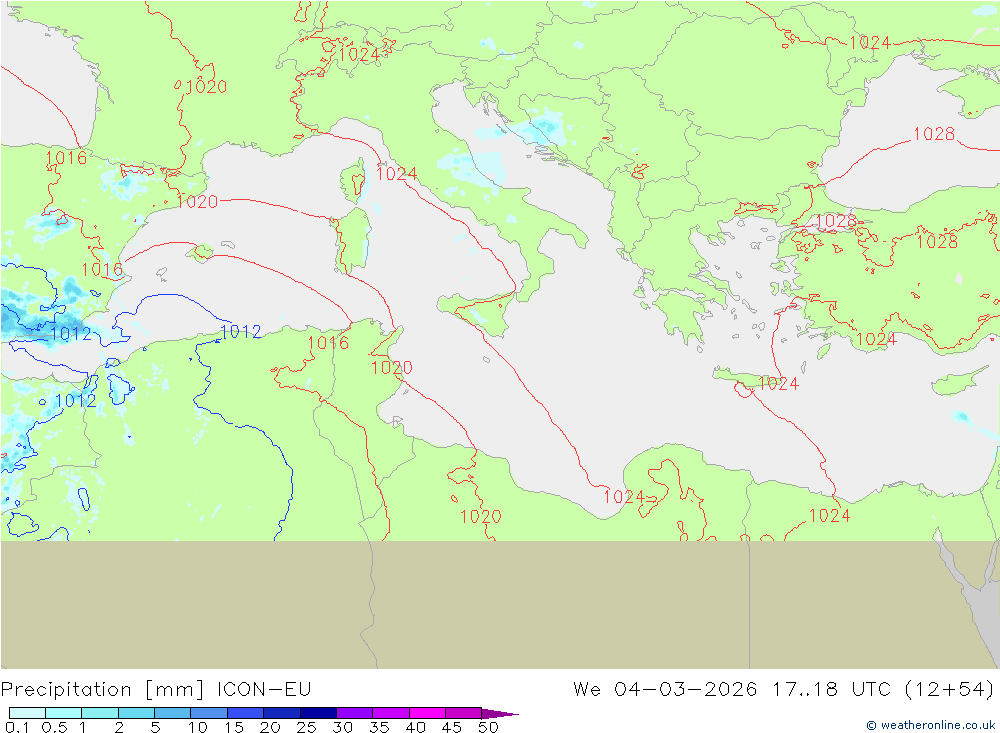Open the weatheronline.co.uk copyright link
Viewport: 1000px width, 733px height.
pyautogui.click(x=930, y=725)
